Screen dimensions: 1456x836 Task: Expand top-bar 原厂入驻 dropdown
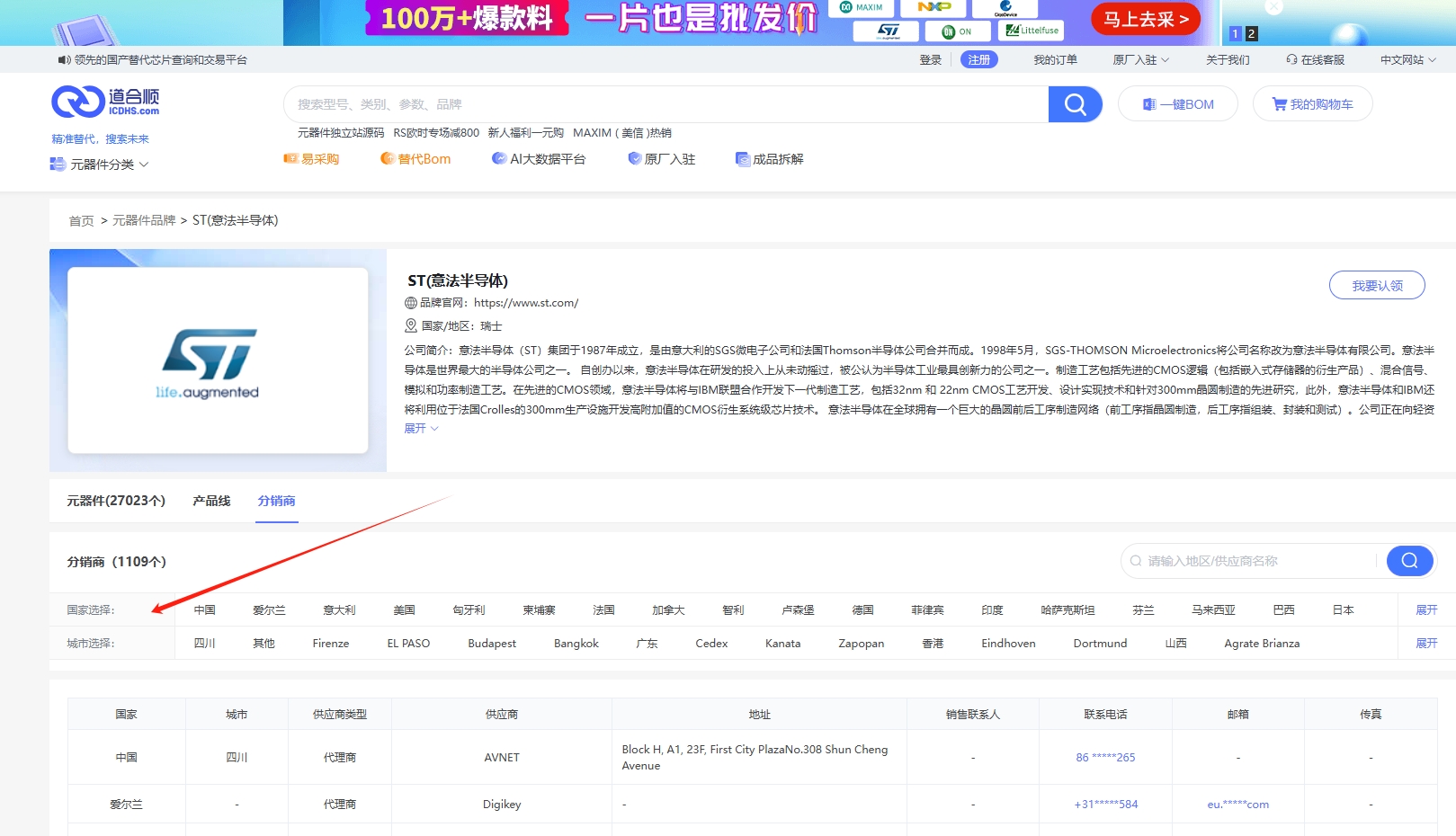(1141, 59)
